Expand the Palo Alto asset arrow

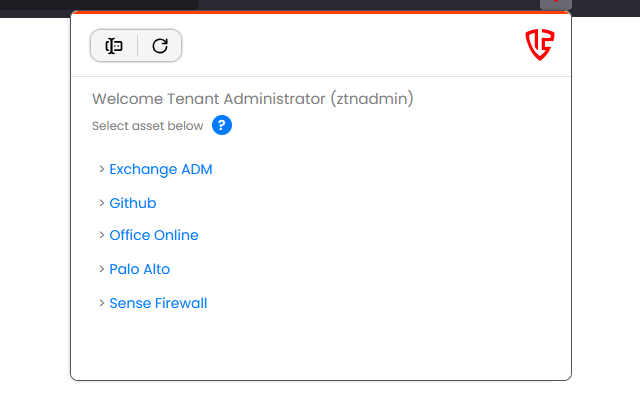point(101,269)
